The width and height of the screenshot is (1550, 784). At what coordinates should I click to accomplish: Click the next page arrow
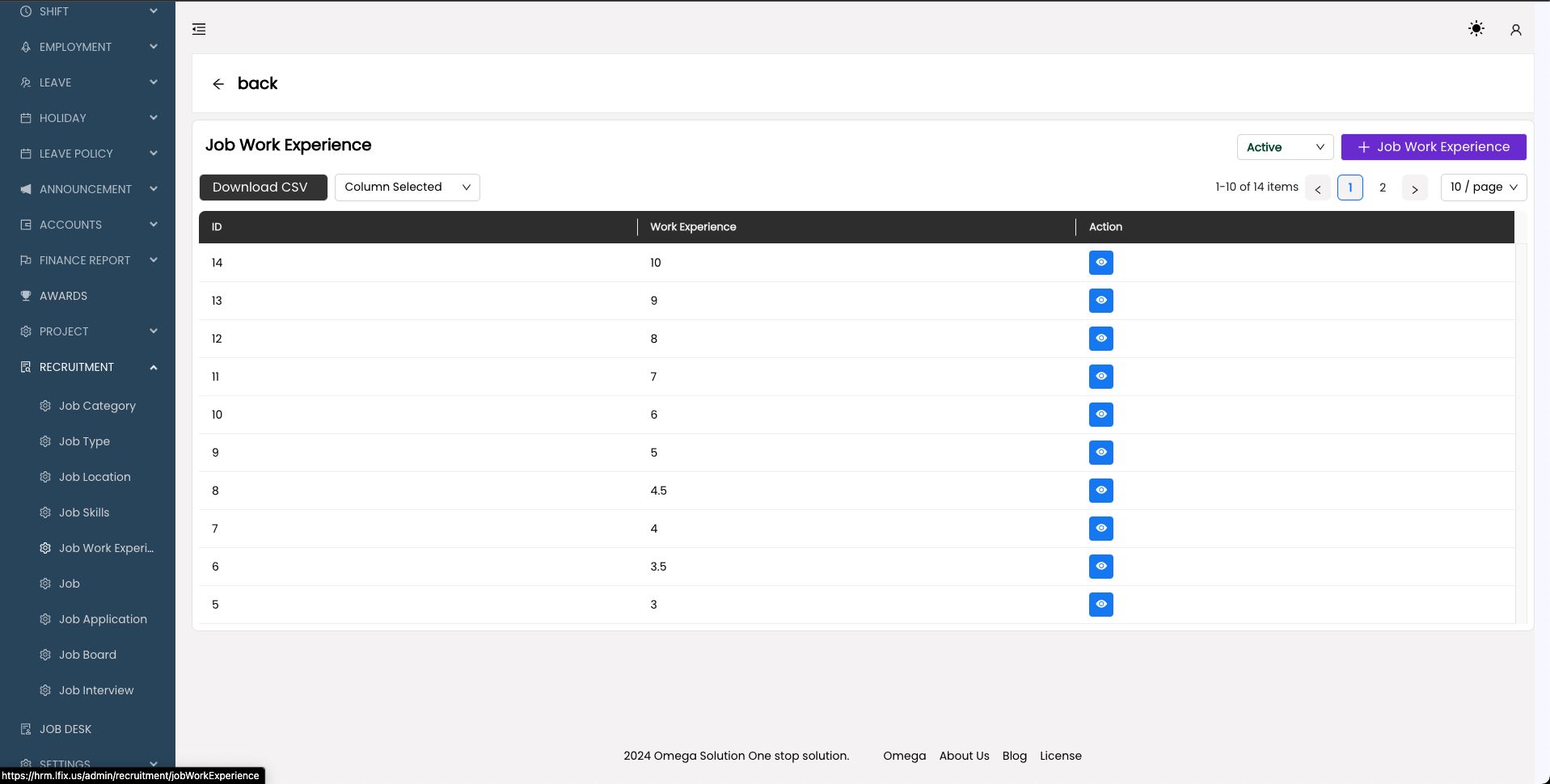click(1414, 188)
